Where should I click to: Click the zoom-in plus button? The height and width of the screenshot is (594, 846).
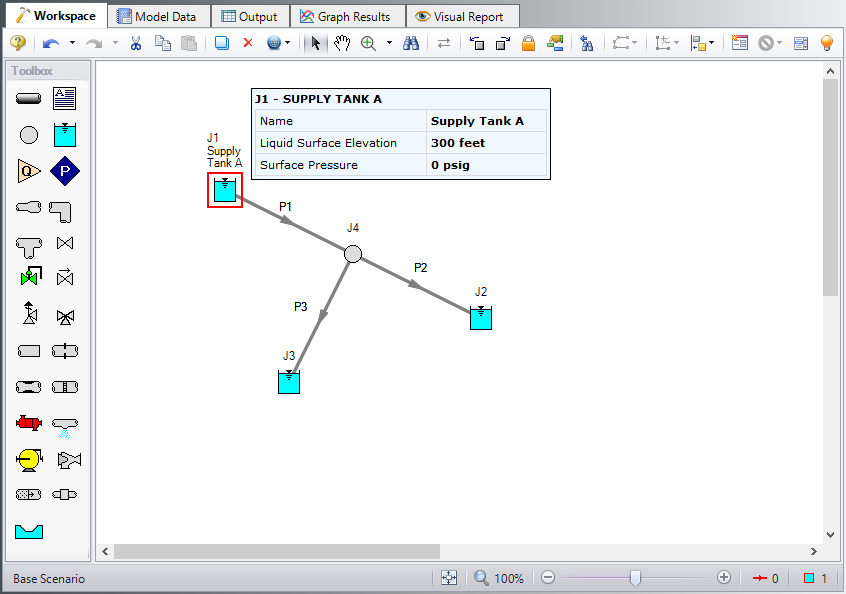coord(724,578)
